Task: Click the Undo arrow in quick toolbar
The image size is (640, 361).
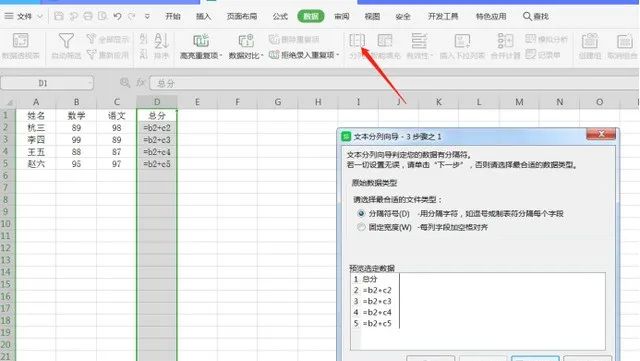Action: [117, 16]
